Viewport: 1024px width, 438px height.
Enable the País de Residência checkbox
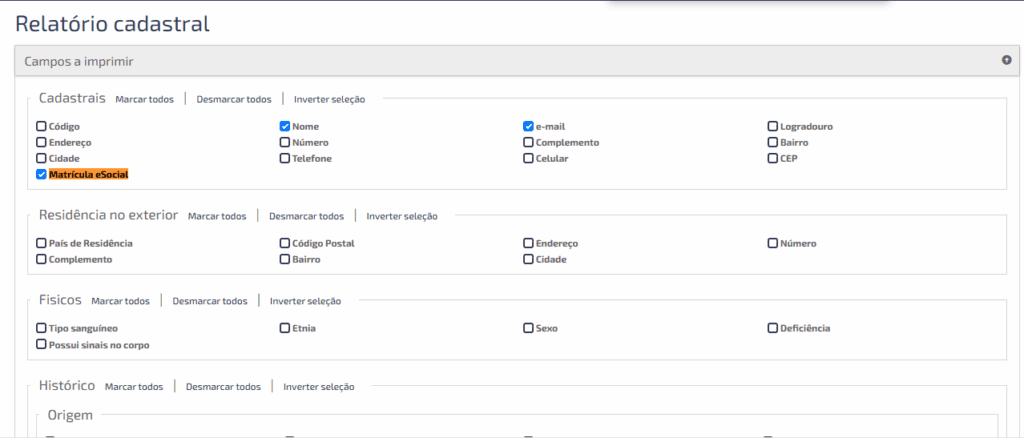point(41,243)
